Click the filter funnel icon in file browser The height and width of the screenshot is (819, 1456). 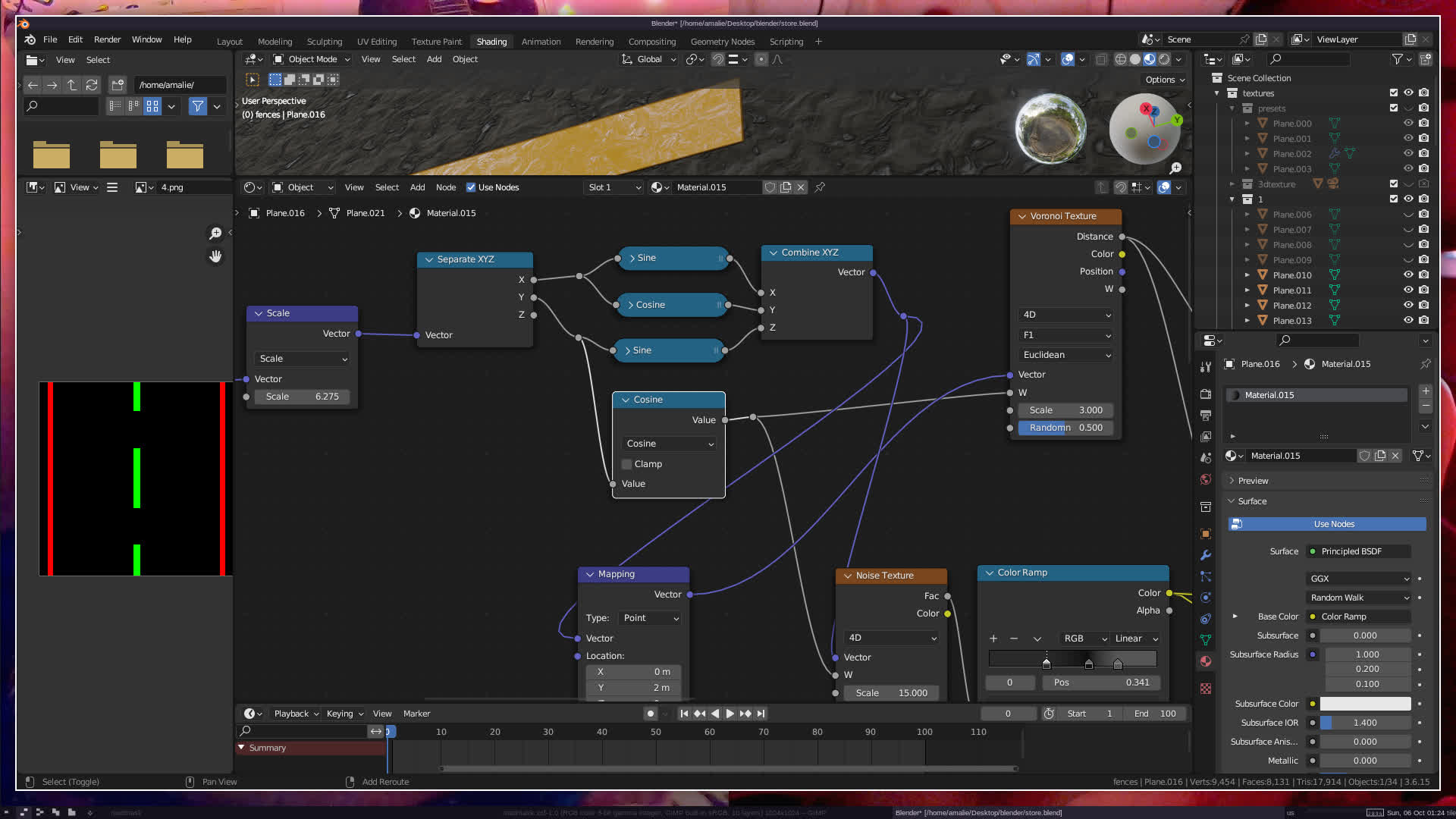click(x=198, y=106)
